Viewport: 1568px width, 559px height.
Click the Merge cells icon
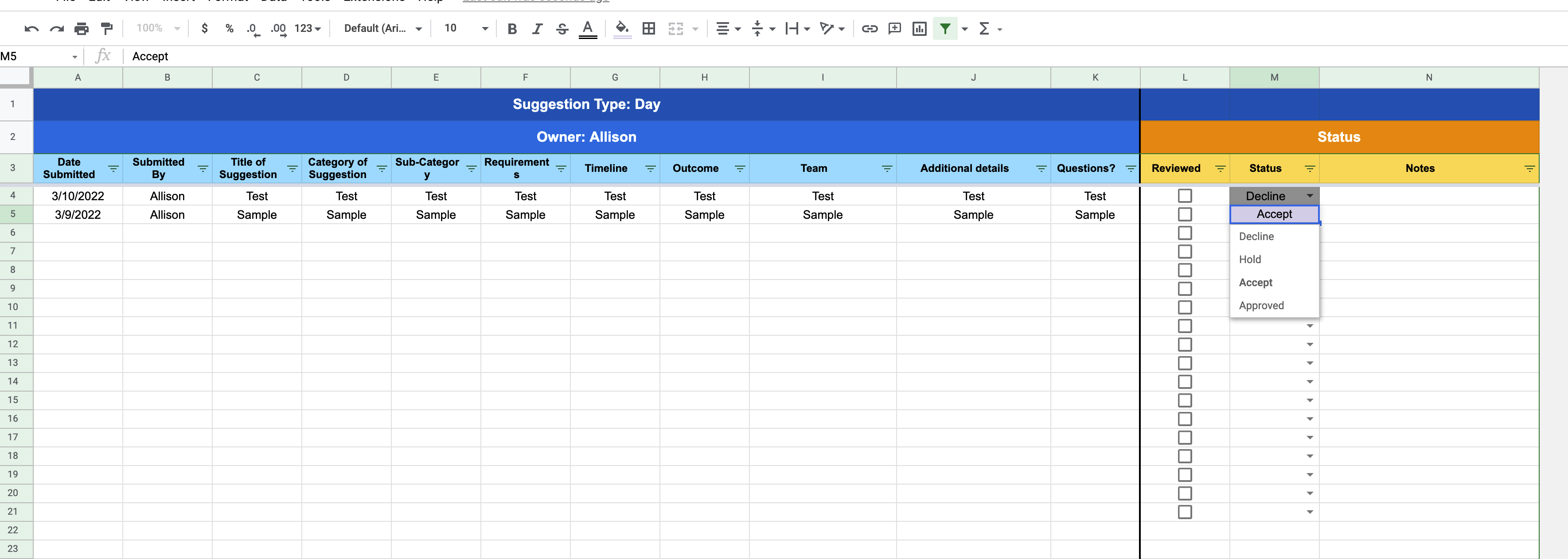point(676,29)
